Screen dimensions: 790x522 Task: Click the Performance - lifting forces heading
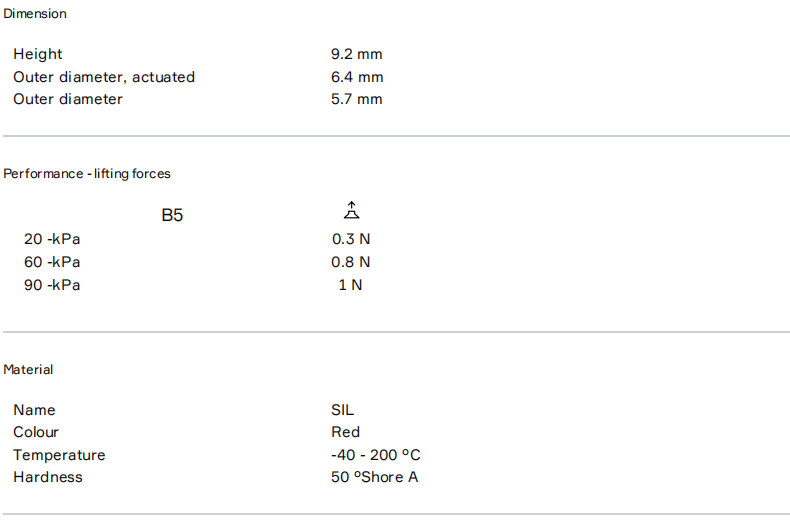point(87,174)
